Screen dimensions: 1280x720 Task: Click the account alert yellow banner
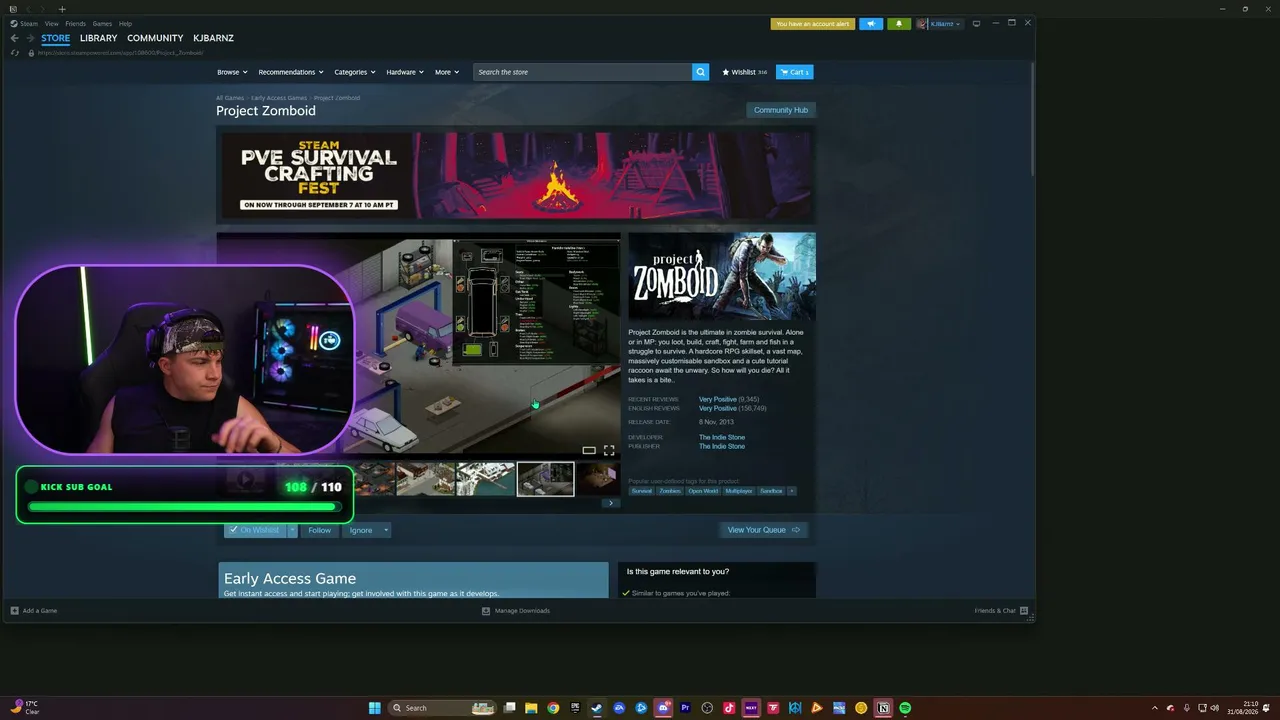tap(813, 24)
